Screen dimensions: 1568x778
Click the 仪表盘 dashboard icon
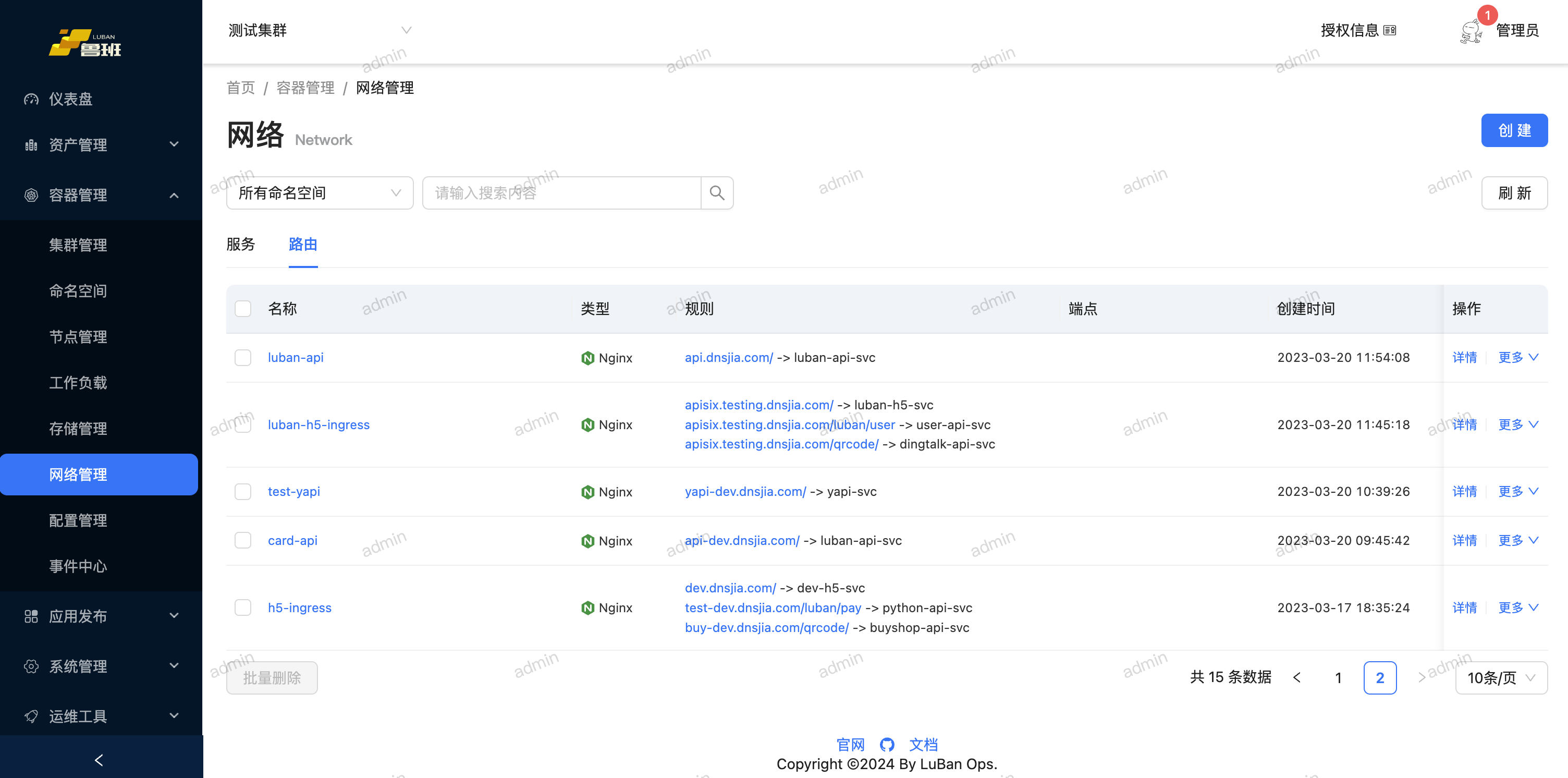(31, 99)
